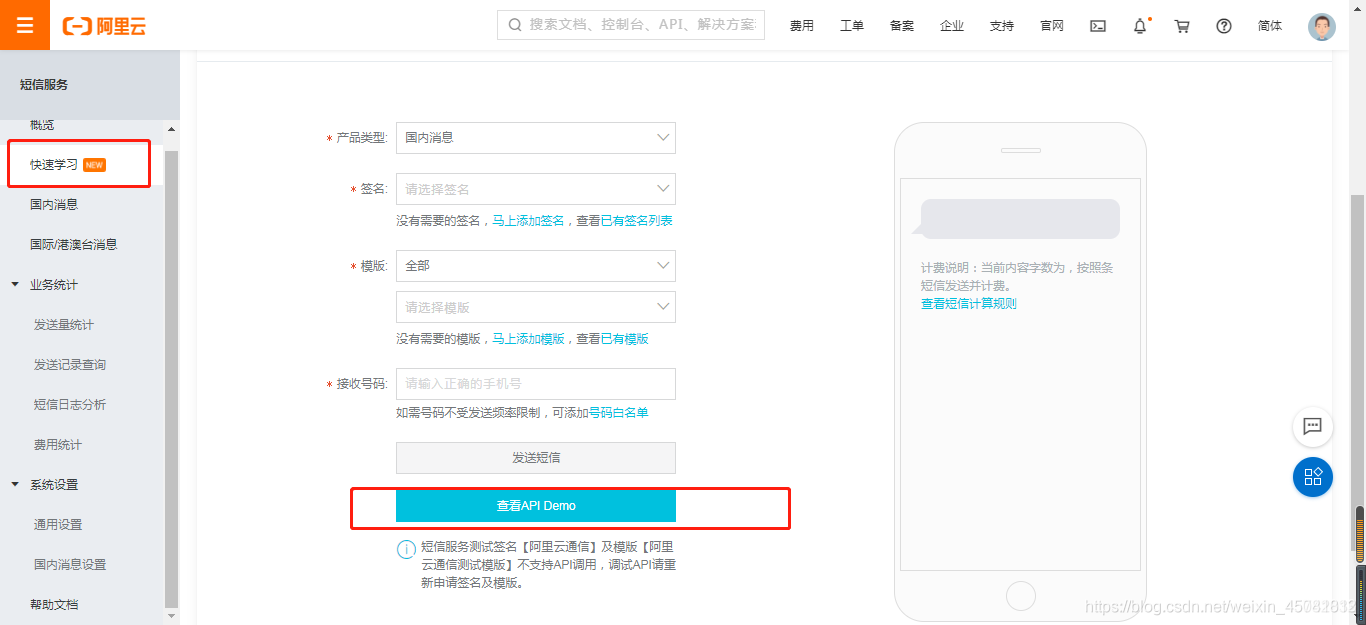Open the 模版 type dropdown showing 全部
The image size is (1366, 625).
(536, 266)
